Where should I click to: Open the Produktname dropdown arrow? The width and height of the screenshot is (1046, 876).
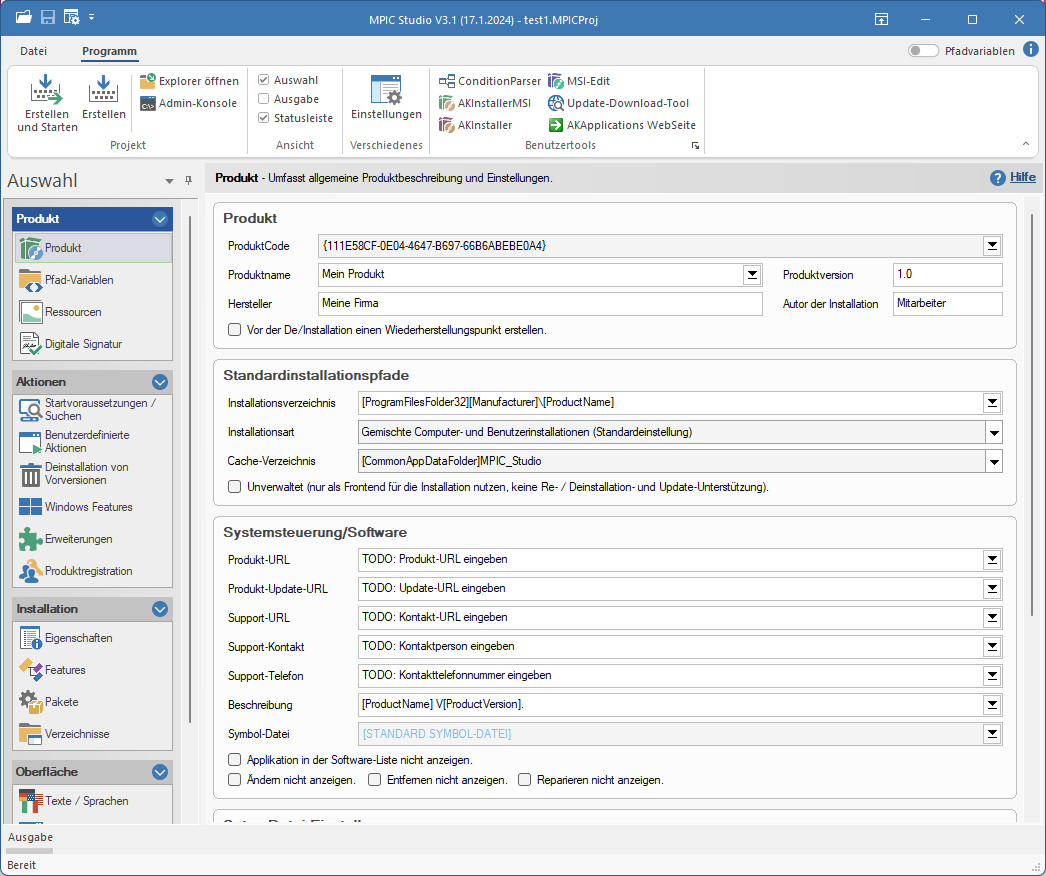[x=752, y=274]
